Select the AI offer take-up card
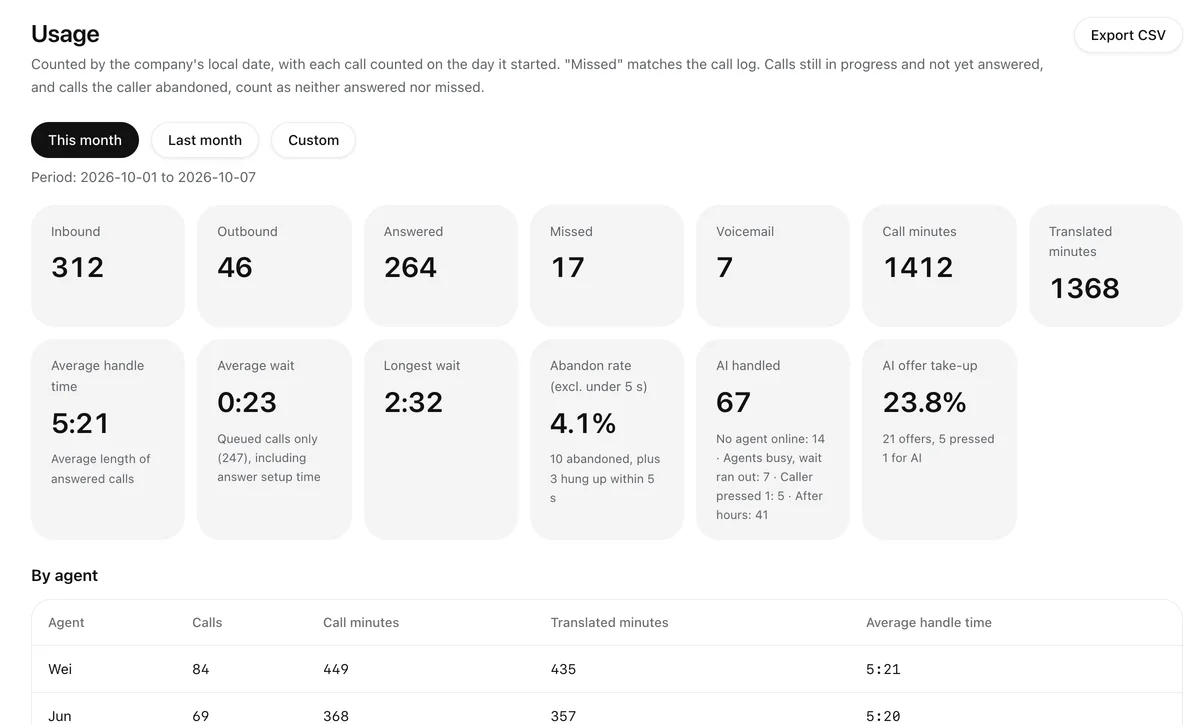Screen dimensions: 1200x725 (x=939, y=440)
